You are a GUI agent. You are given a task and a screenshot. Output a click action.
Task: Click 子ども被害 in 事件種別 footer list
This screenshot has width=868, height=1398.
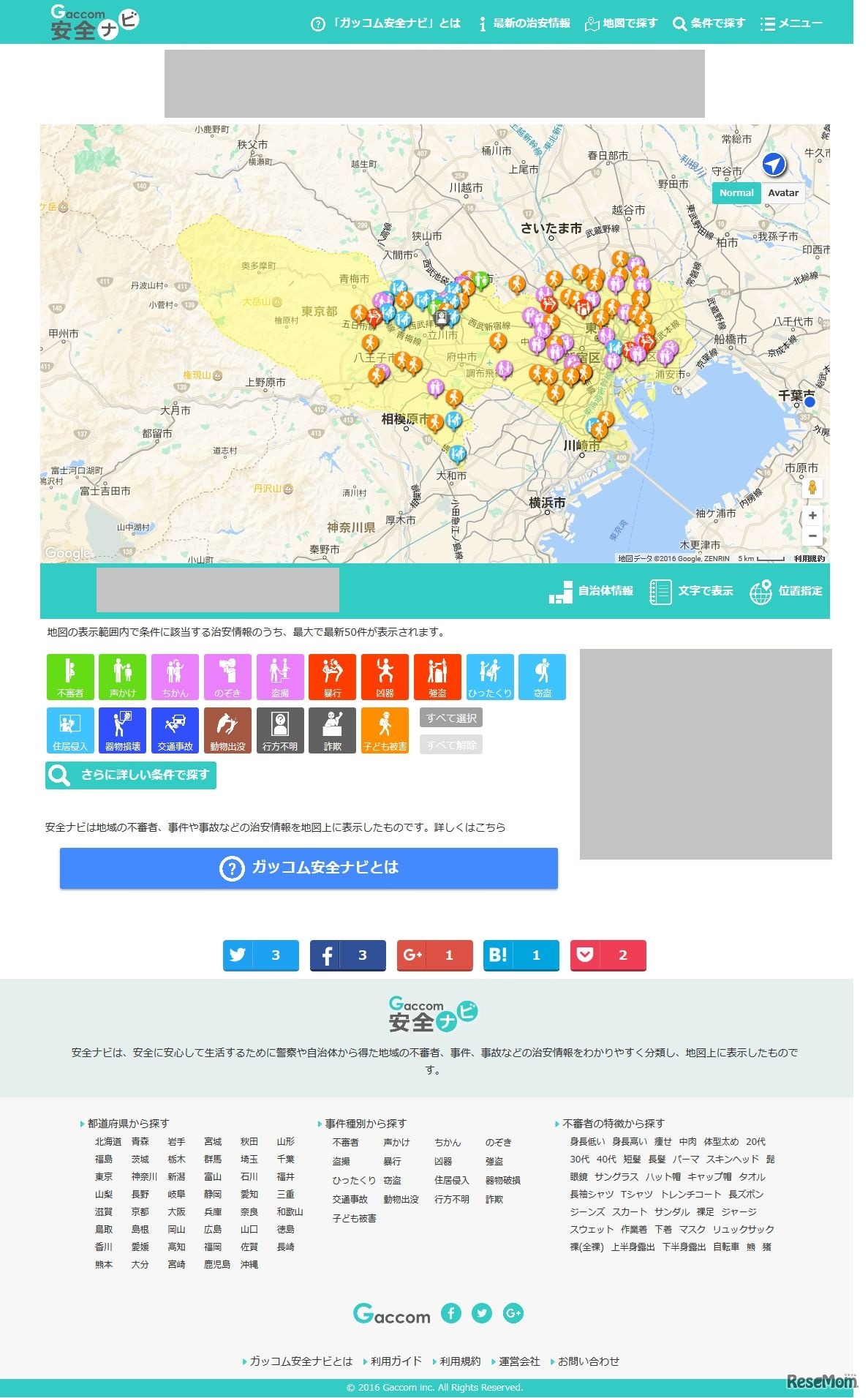click(x=355, y=1219)
